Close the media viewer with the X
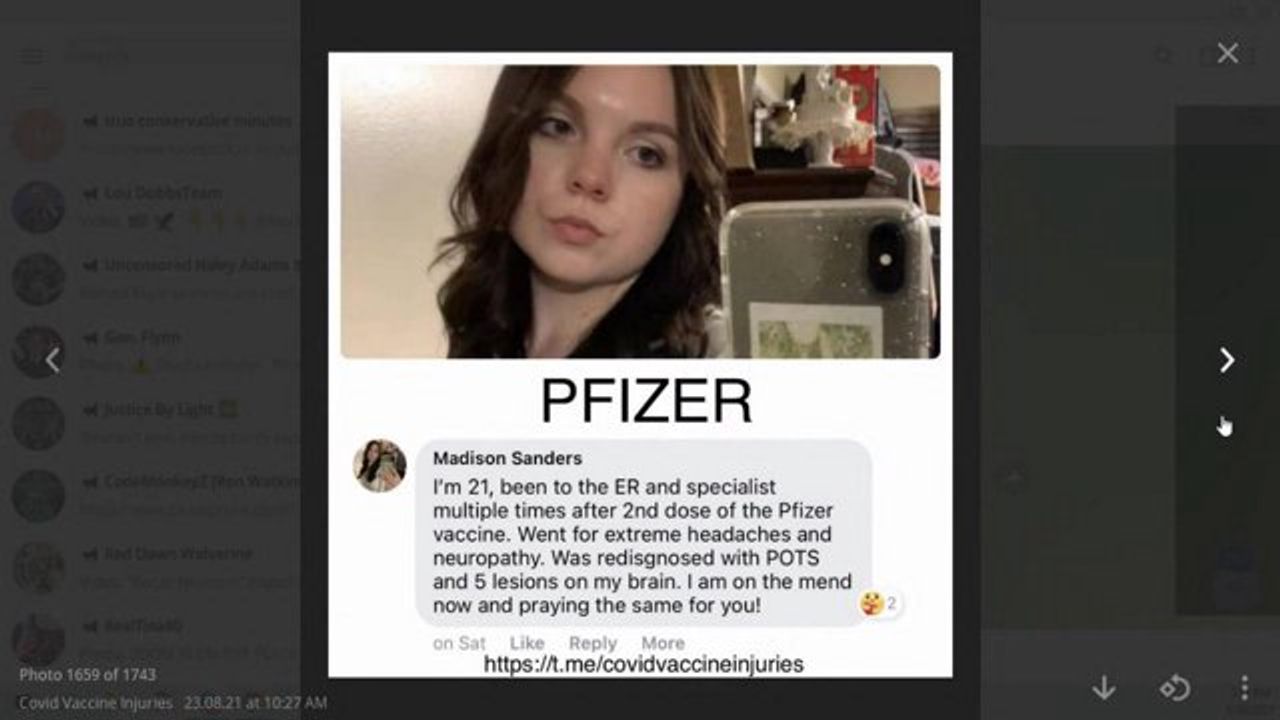 1228,53
